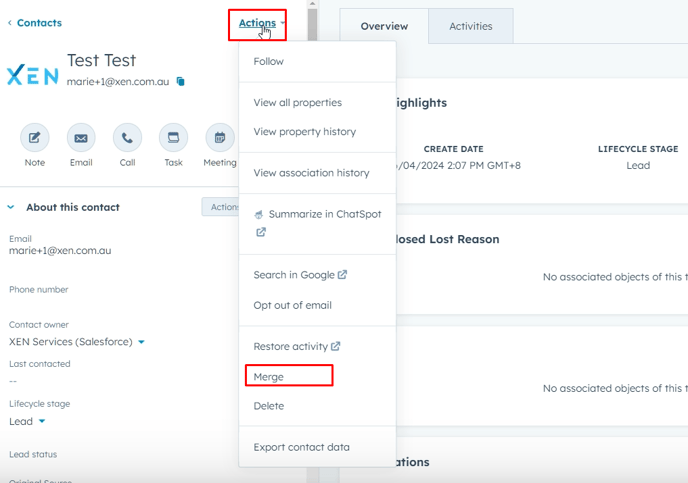Switch to the Activities tab
This screenshot has width=688, height=483.
coord(470,26)
